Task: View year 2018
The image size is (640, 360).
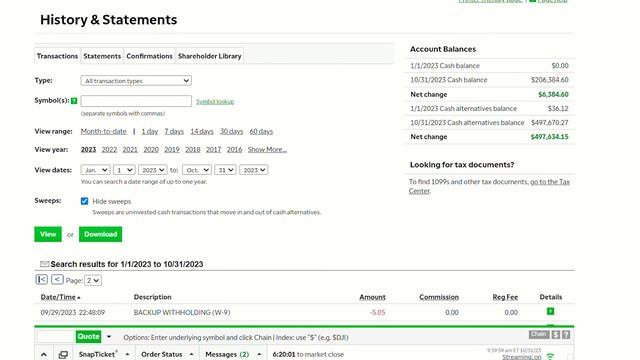Action: point(193,149)
